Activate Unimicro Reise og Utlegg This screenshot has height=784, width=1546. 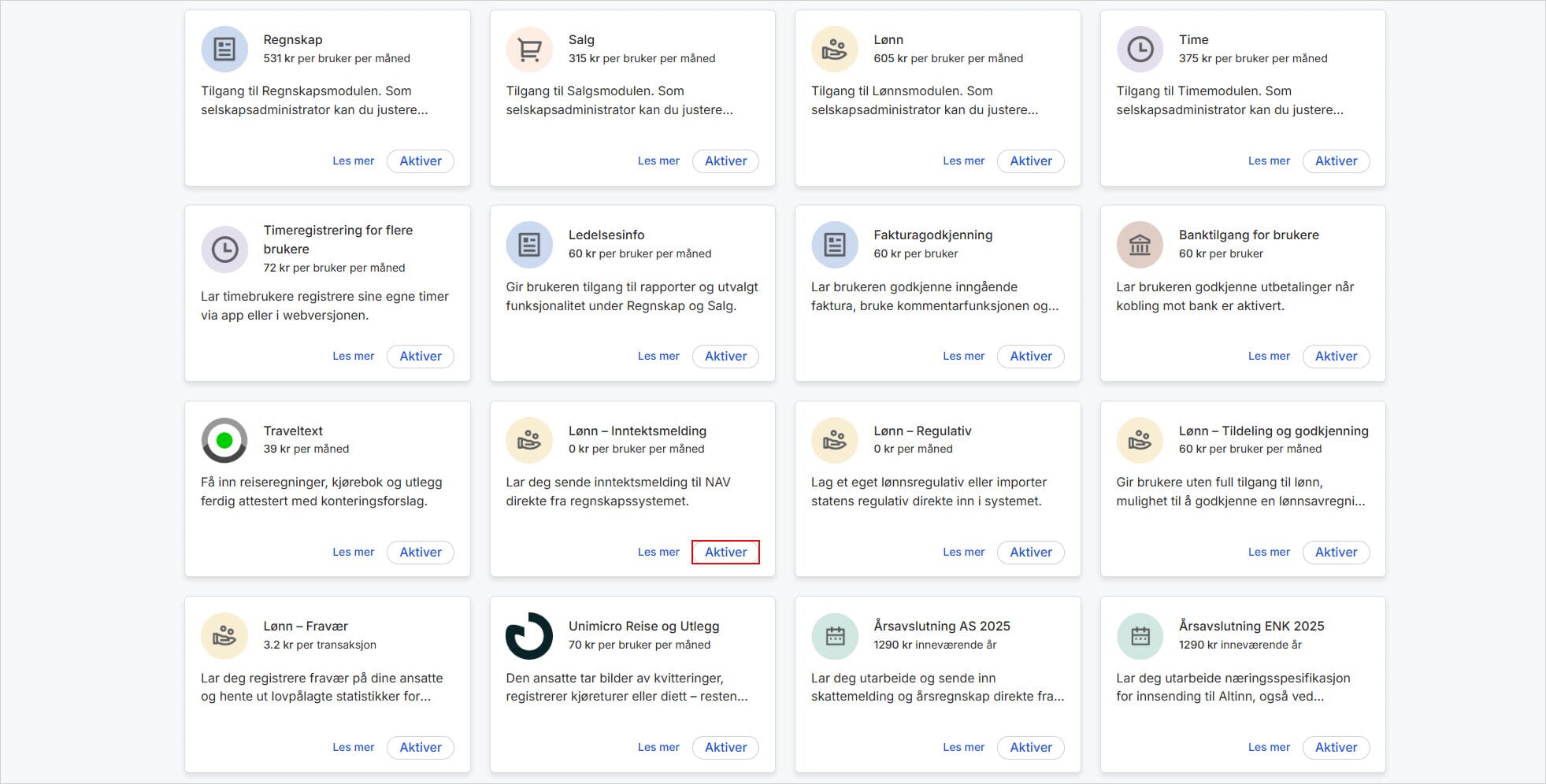click(725, 747)
